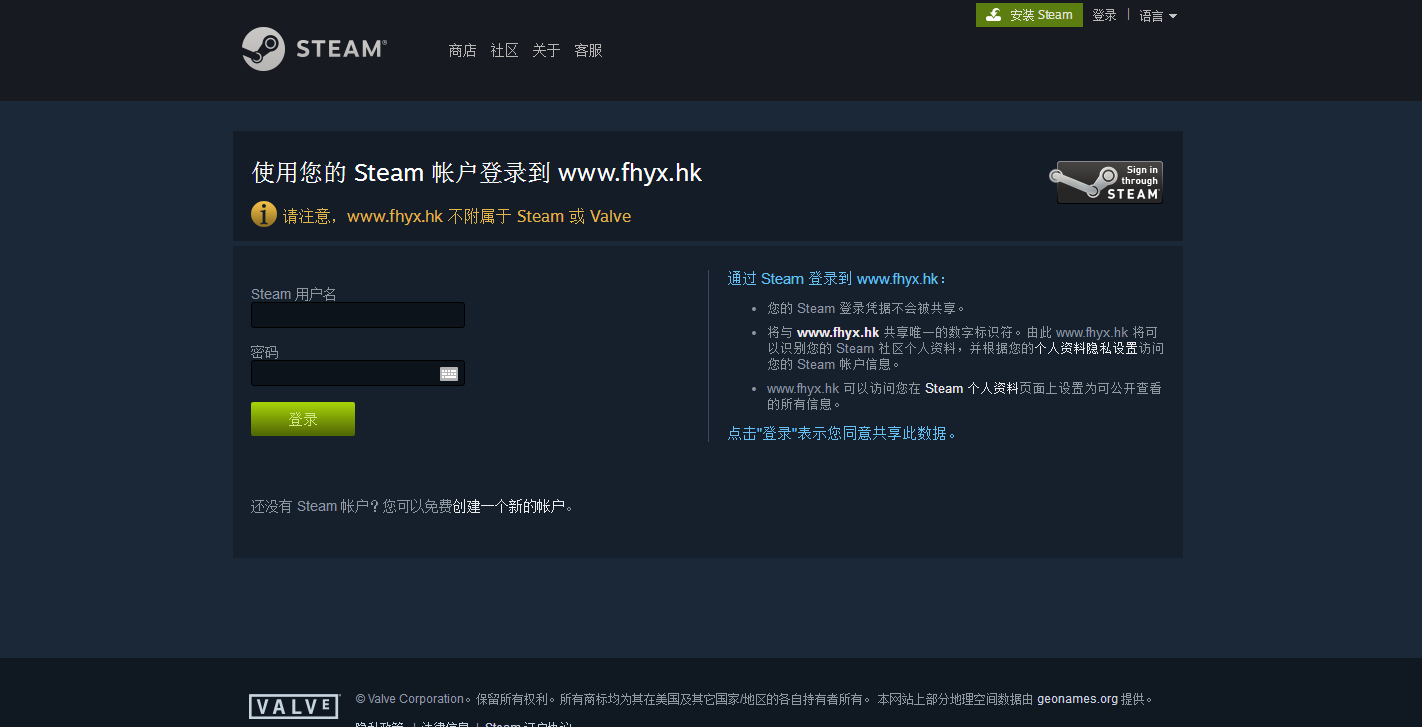Open the 商店 menu item

pos(462,50)
